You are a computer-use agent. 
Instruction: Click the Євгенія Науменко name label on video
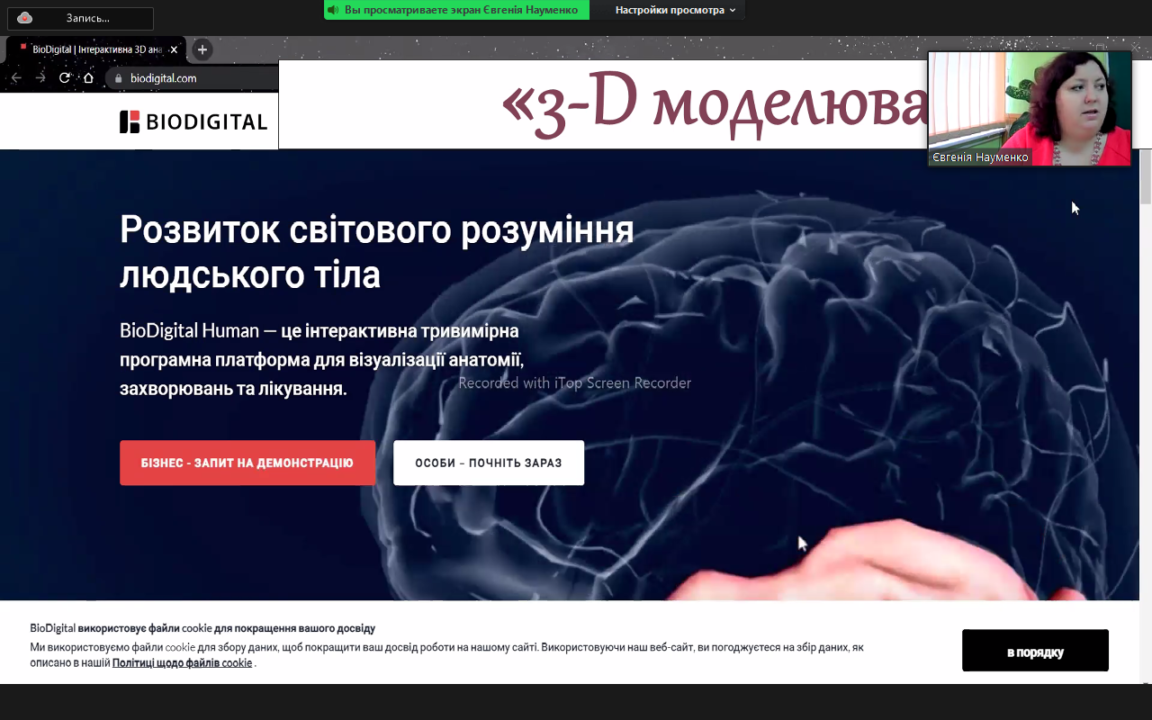[980, 157]
